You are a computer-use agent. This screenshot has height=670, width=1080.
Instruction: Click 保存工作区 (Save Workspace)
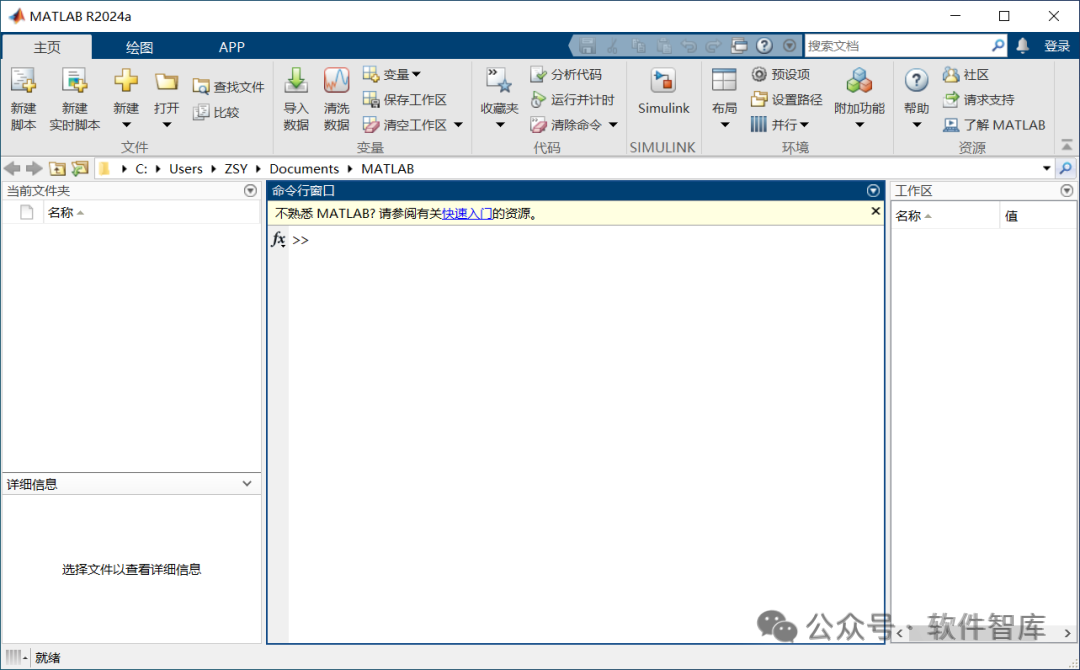click(x=405, y=100)
